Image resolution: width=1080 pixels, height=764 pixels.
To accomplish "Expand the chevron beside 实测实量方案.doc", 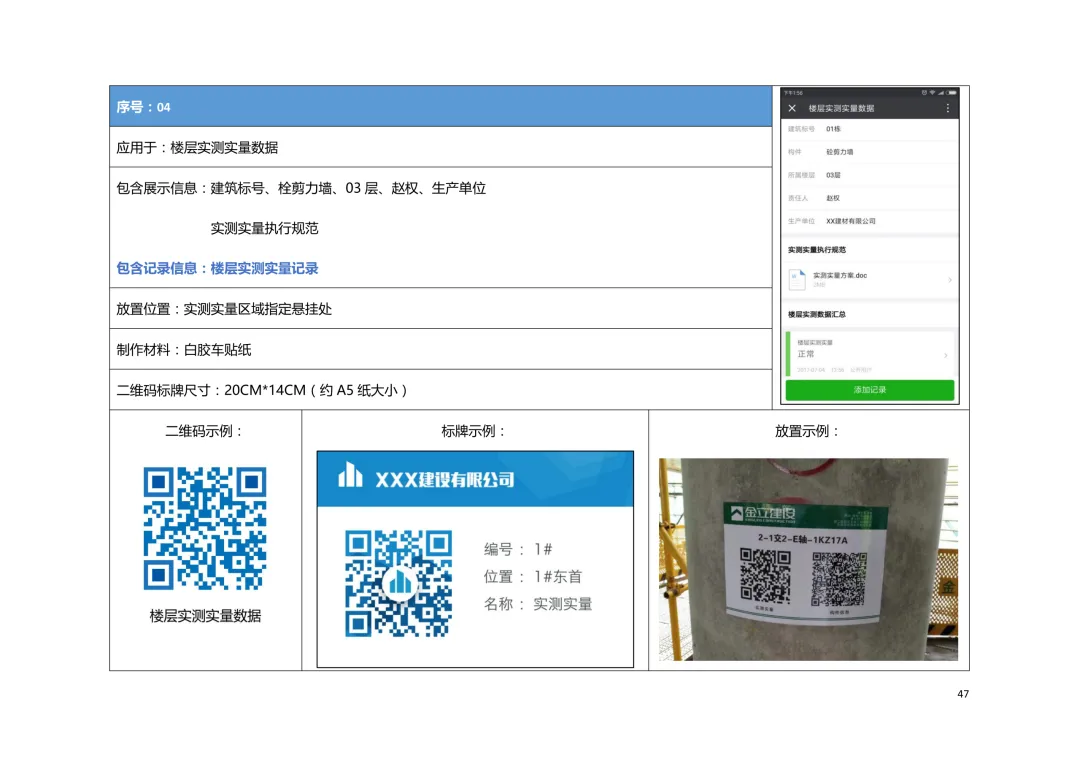I will click(x=950, y=280).
